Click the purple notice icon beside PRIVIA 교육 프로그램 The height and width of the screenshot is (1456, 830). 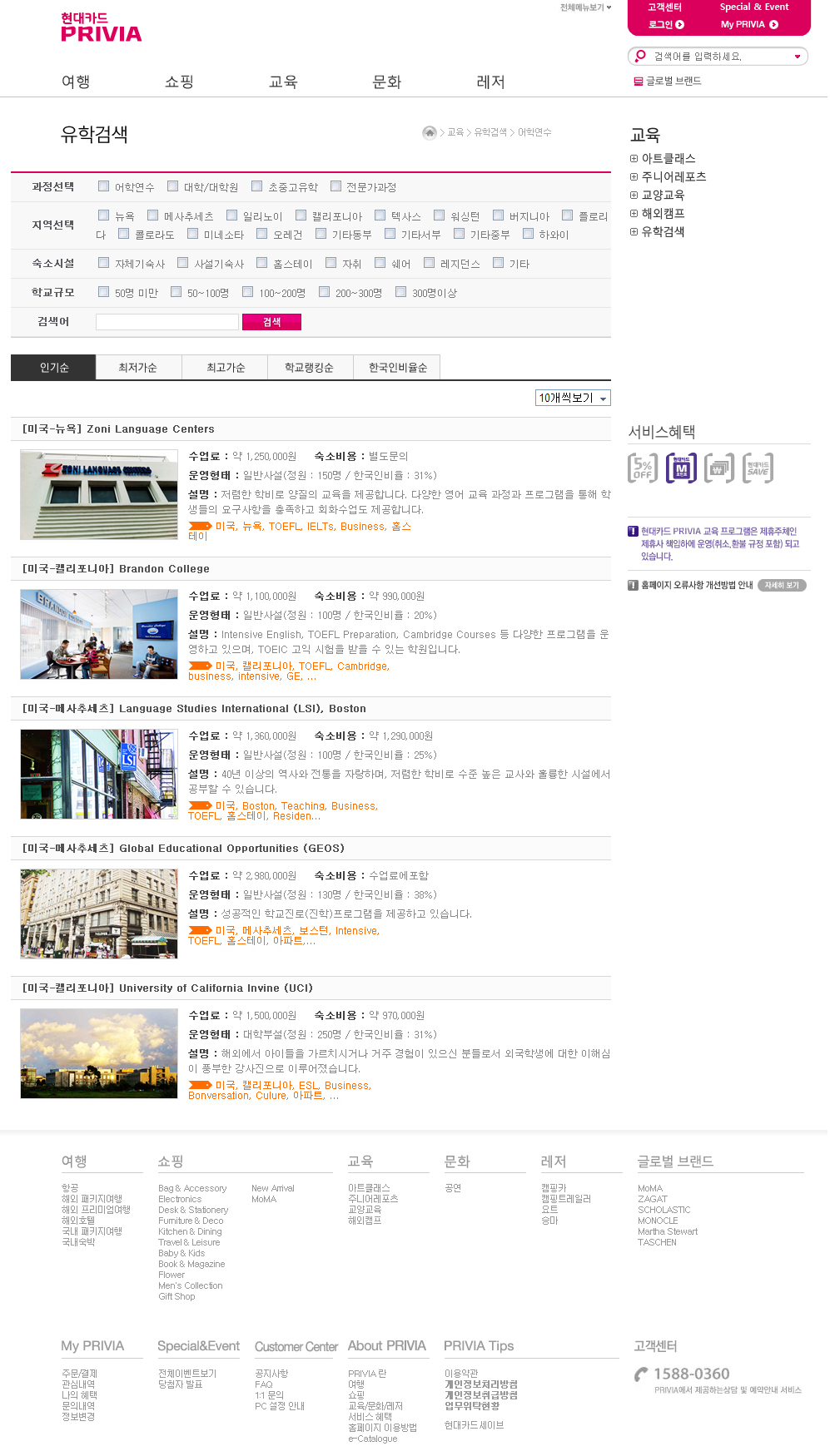pos(633,532)
